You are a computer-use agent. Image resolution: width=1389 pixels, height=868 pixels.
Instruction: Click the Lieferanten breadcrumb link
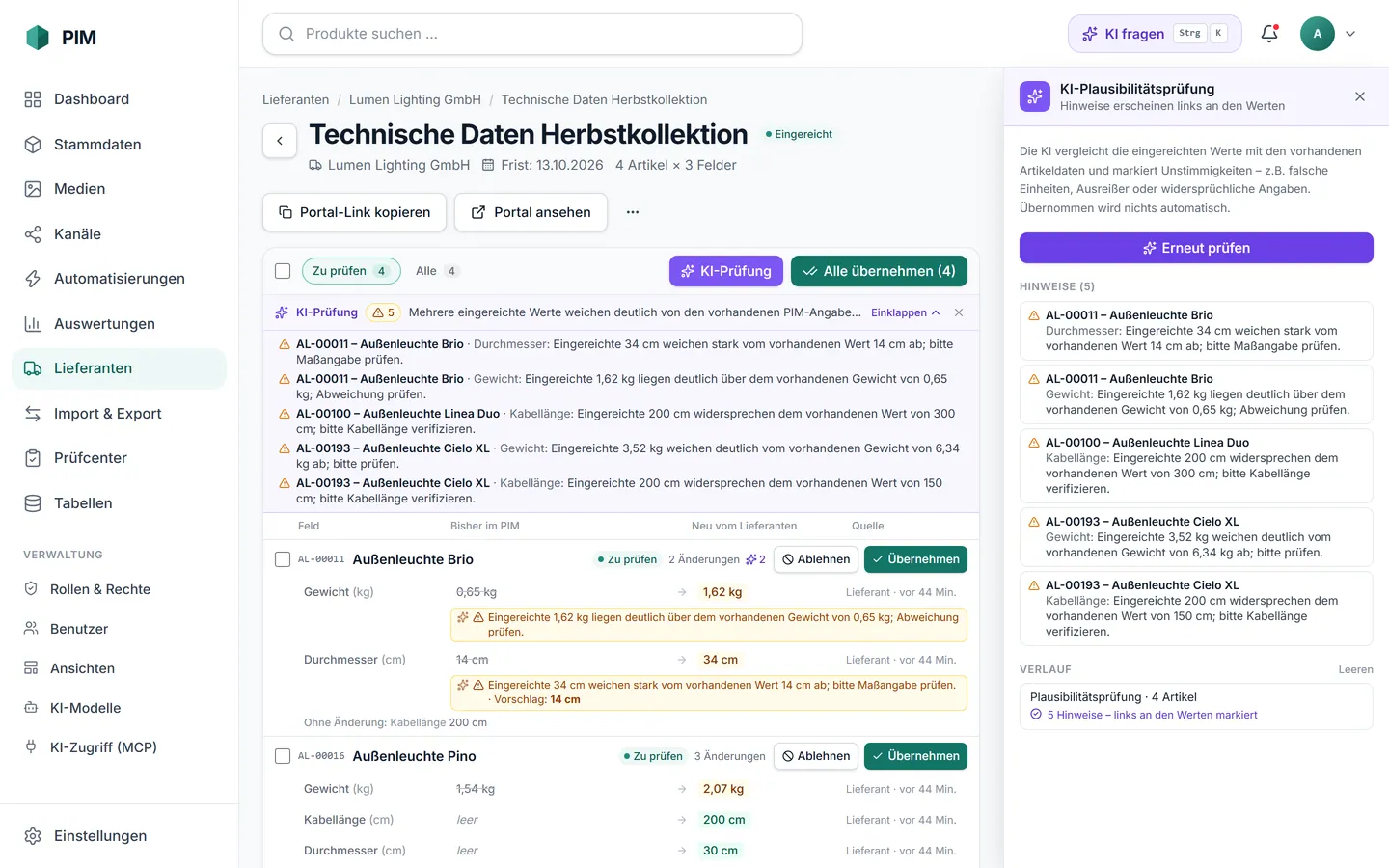click(x=296, y=100)
